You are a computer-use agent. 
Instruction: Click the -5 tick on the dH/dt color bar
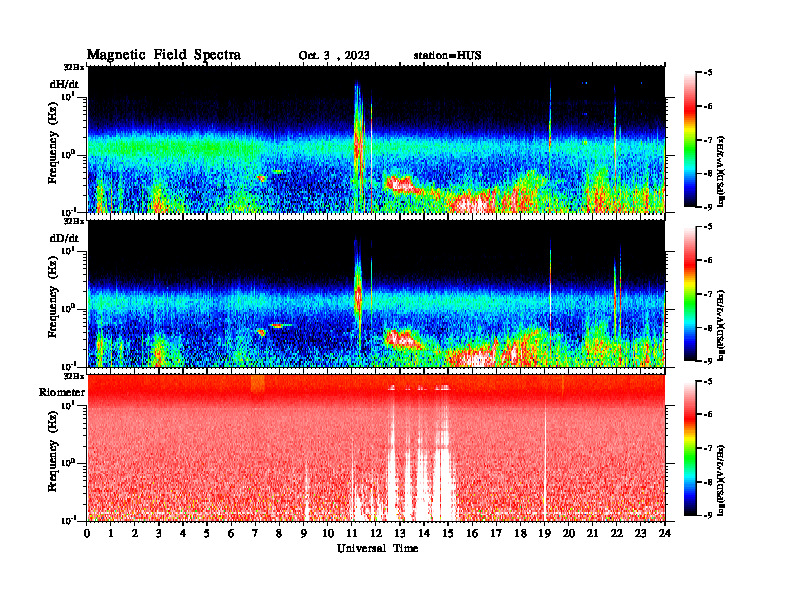coord(709,73)
